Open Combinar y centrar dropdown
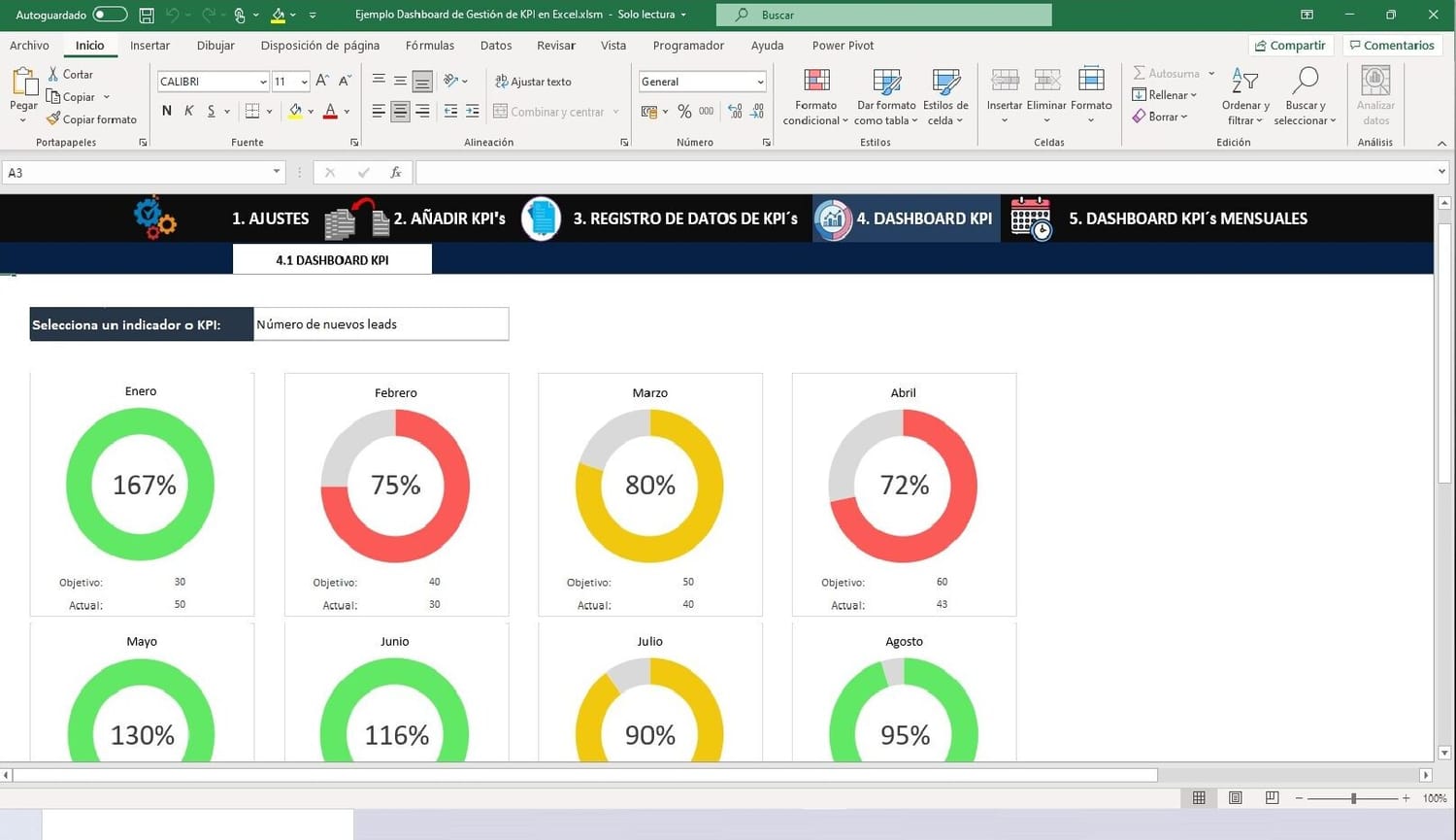 [x=616, y=112]
